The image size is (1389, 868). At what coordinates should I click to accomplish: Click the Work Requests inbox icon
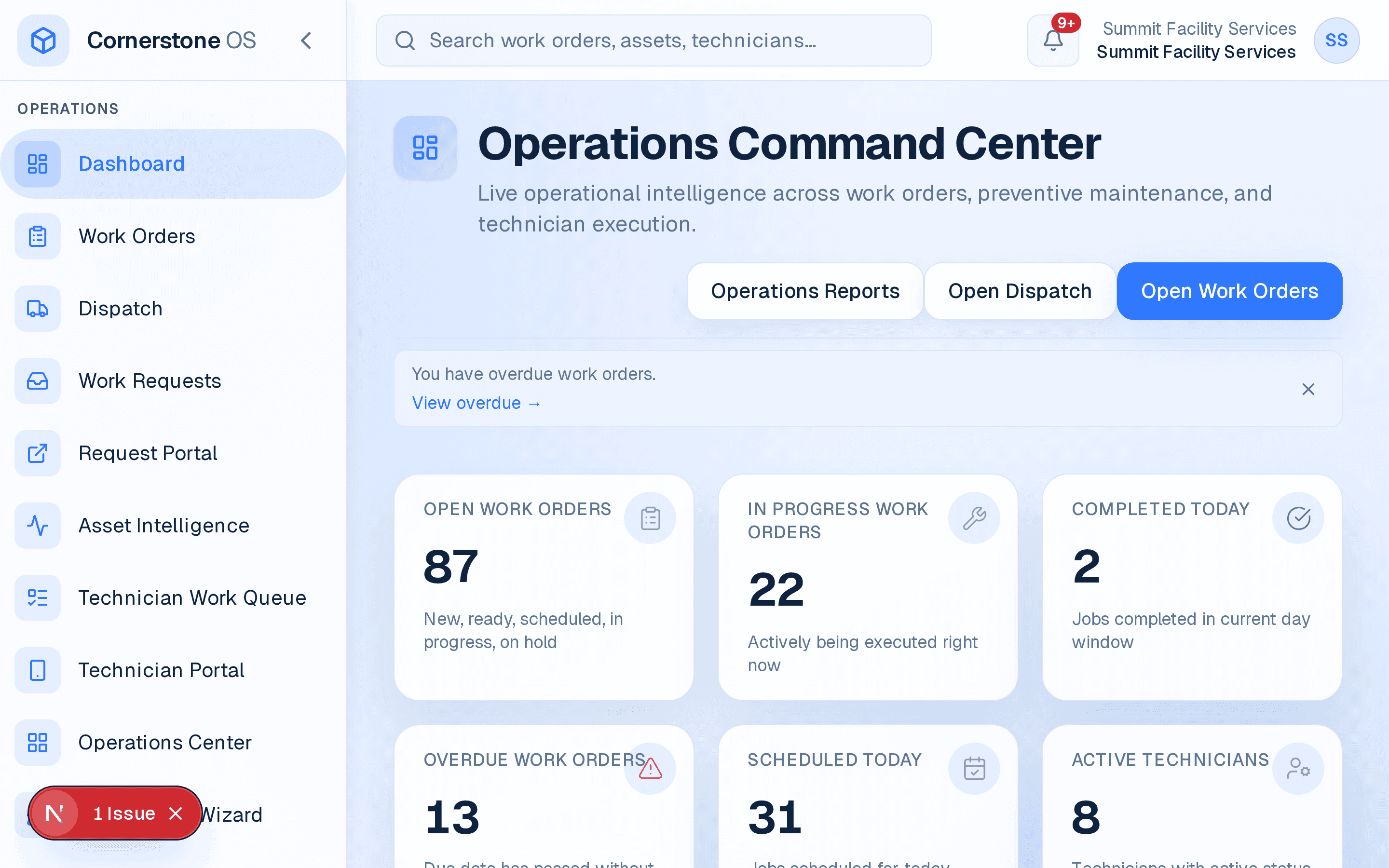click(x=37, y=380)
